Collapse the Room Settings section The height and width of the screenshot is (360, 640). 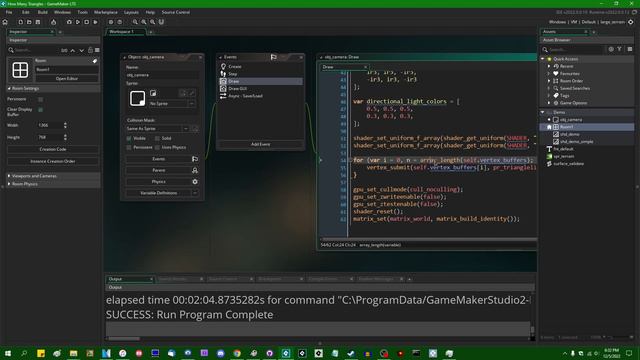9,89
